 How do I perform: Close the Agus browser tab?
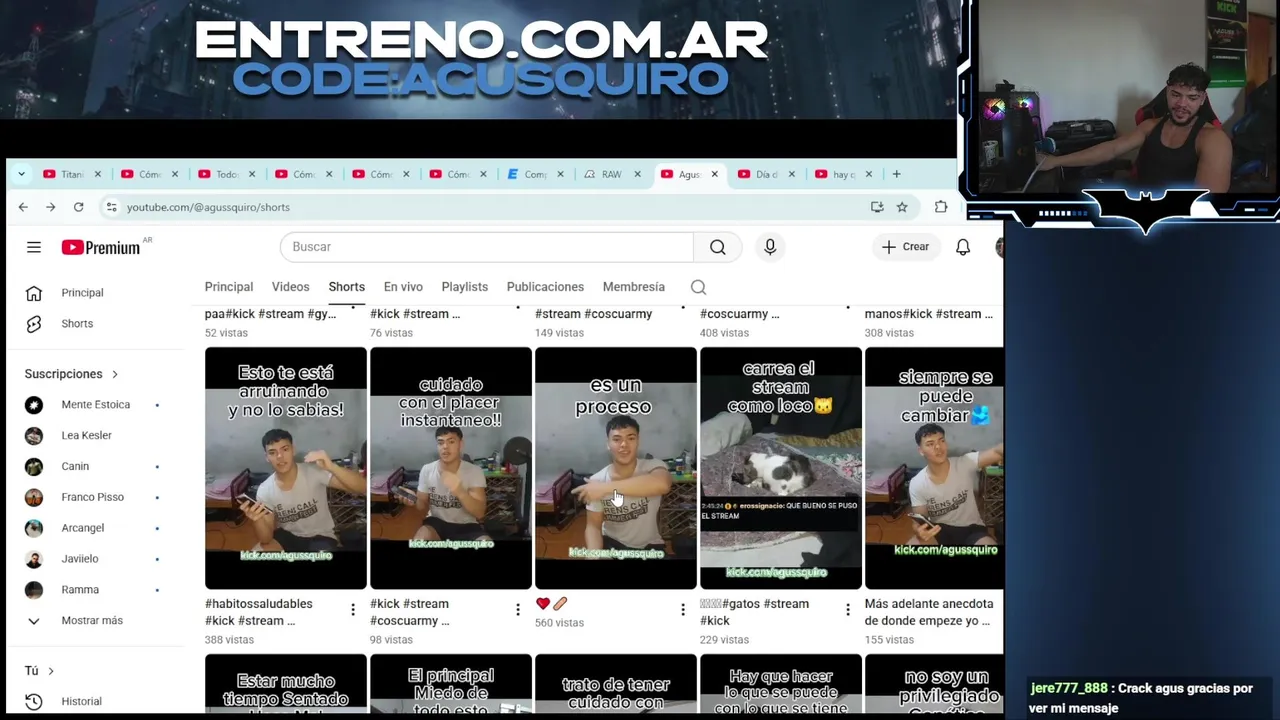[x=714, y=174]
